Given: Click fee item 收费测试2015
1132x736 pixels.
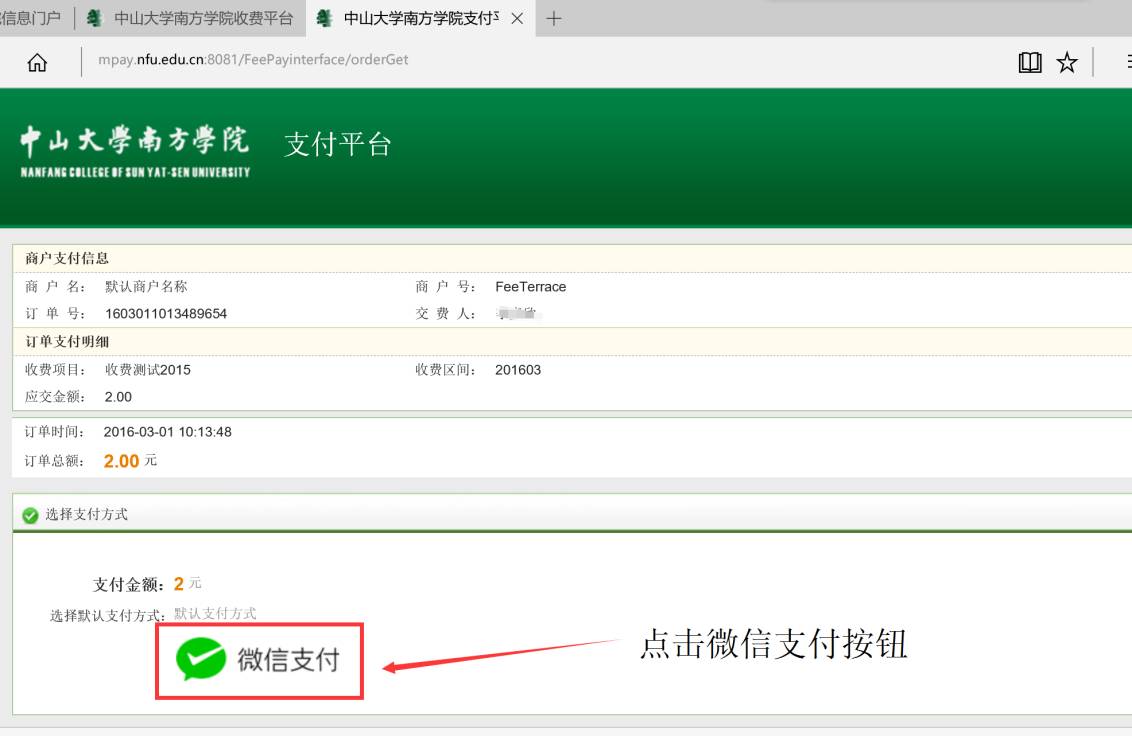Looking at the screenshot, I should coord(148,370).
